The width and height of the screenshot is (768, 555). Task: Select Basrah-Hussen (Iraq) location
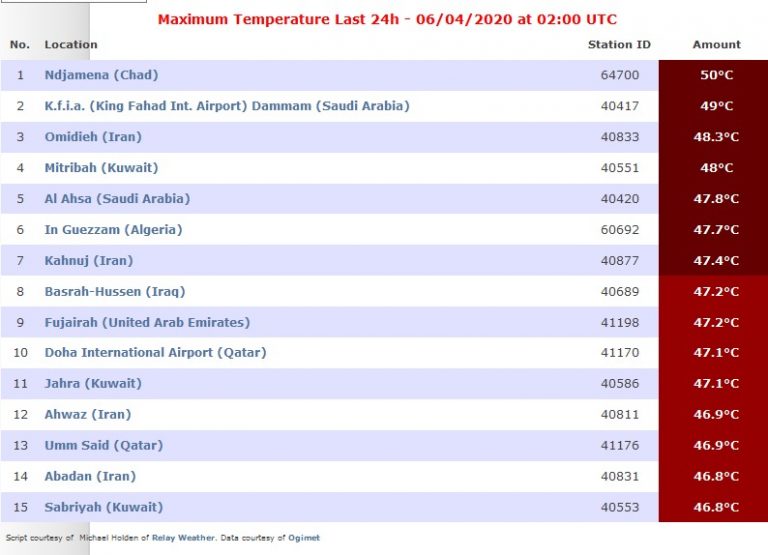pyautogui.click(x=114, y=292)
